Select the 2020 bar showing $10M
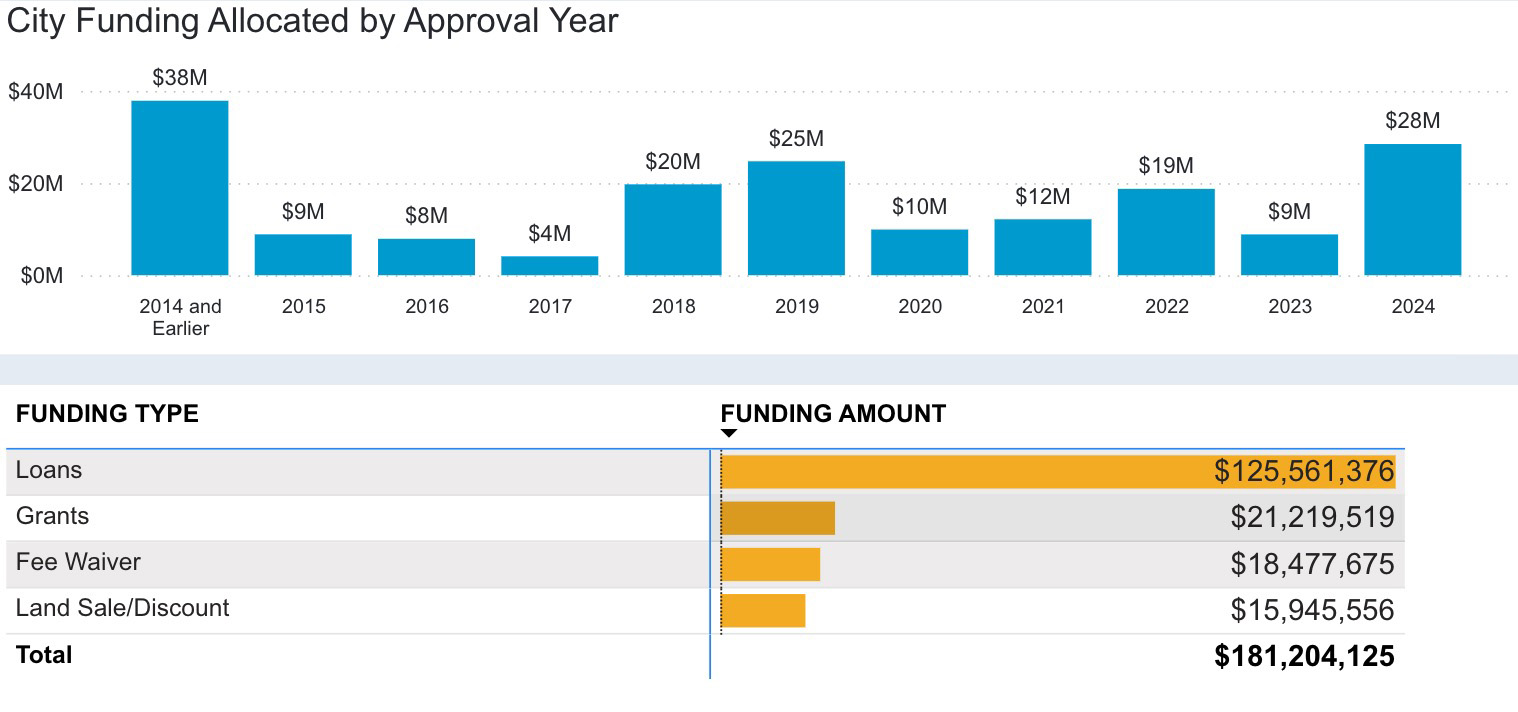 click(x=919, y=252)
